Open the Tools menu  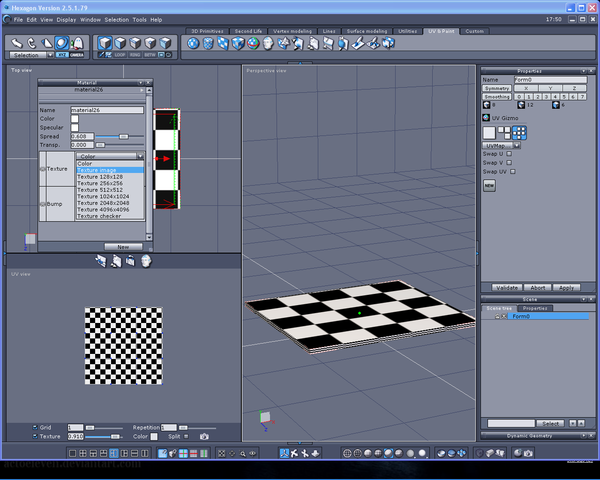pos(139,19)
